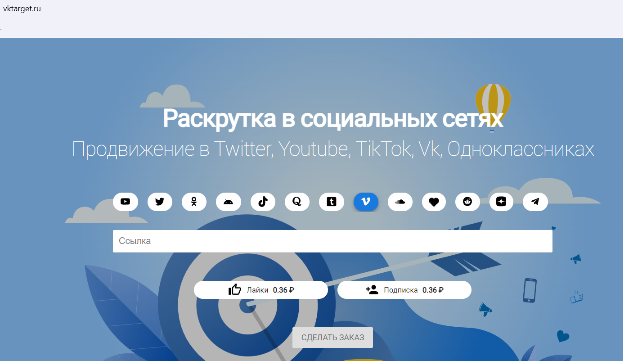This screenshot has width=624, height=361.
Task: Click into the Ссылка link field
Action: pos(332,241)
